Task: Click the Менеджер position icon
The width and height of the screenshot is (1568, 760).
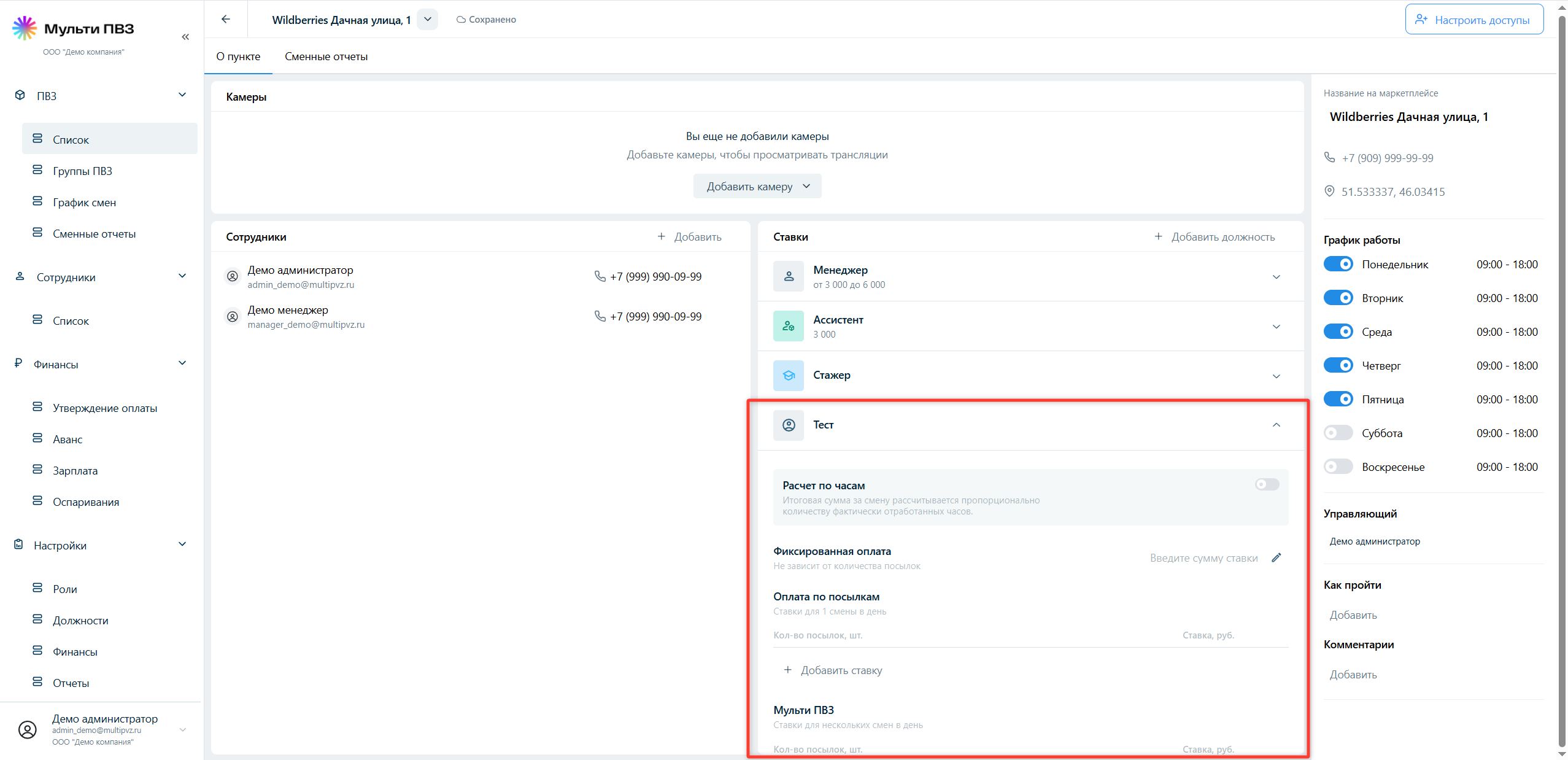Action: [x=789, y=276]
